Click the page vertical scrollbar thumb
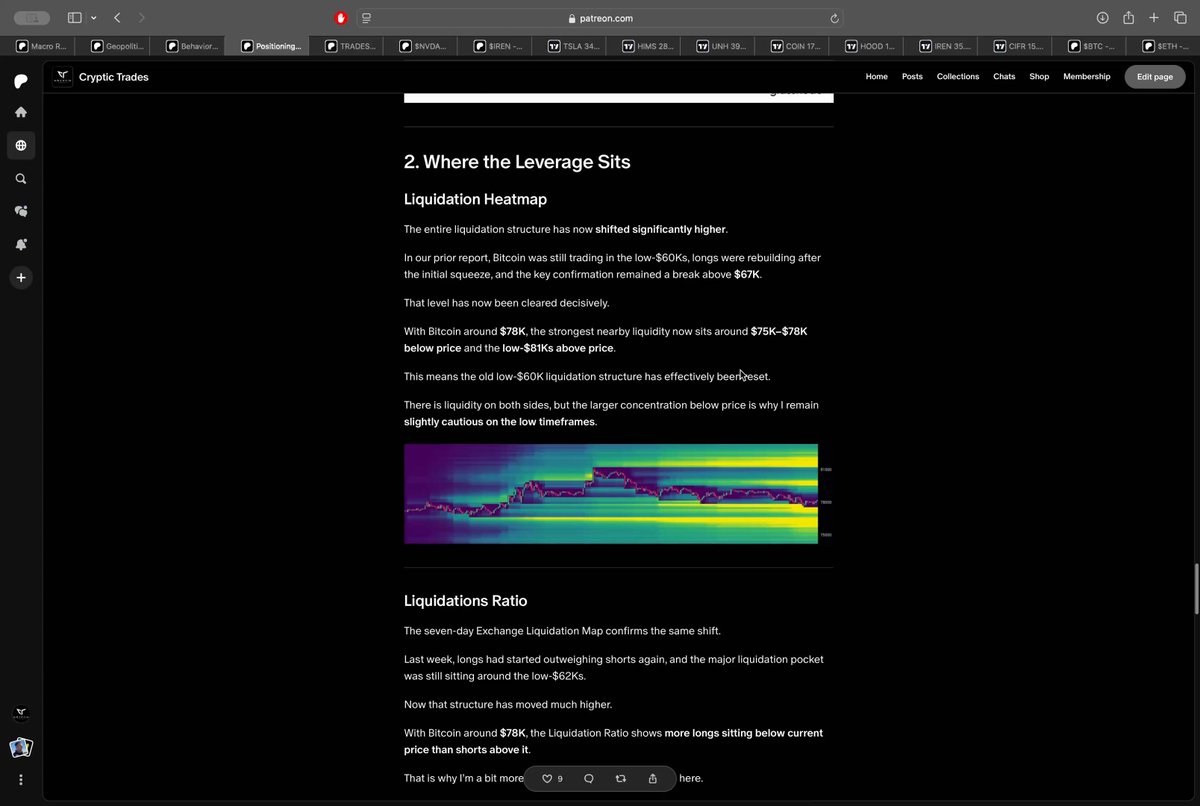This screenshot has height=806, width=1200. coord(1196,589)
